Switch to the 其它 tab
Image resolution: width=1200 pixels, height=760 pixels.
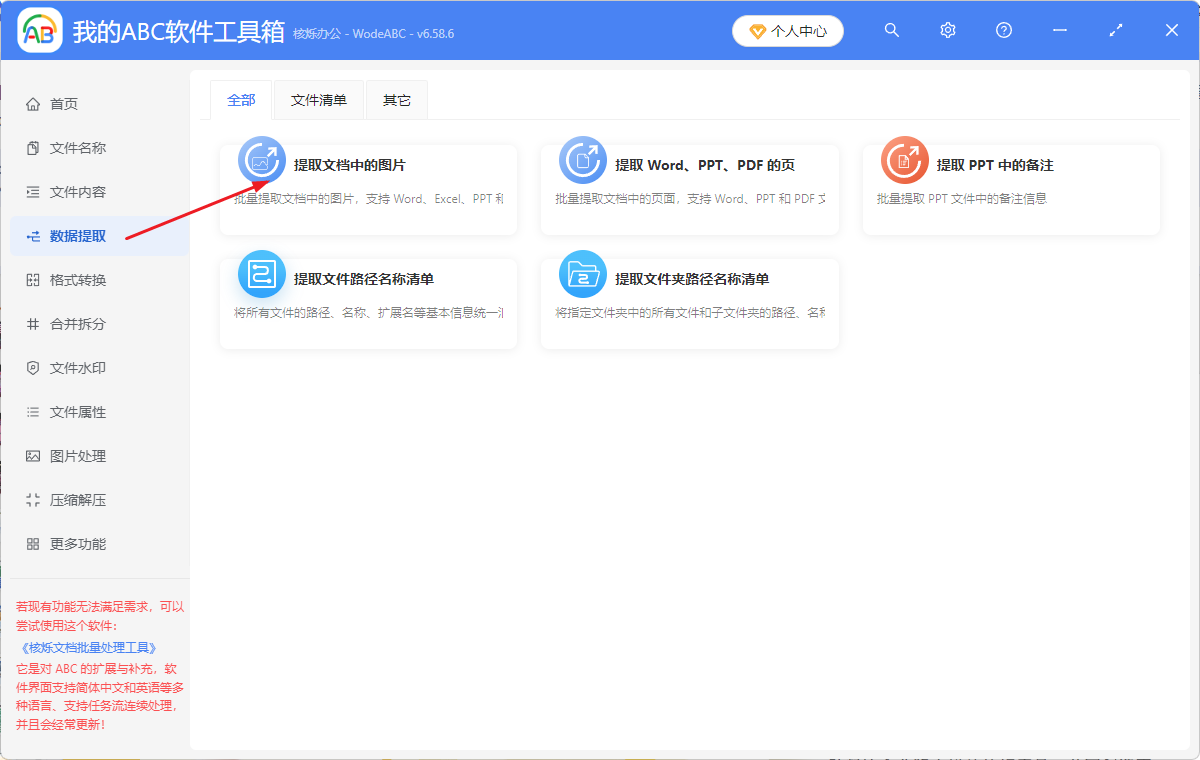point(396,99)
